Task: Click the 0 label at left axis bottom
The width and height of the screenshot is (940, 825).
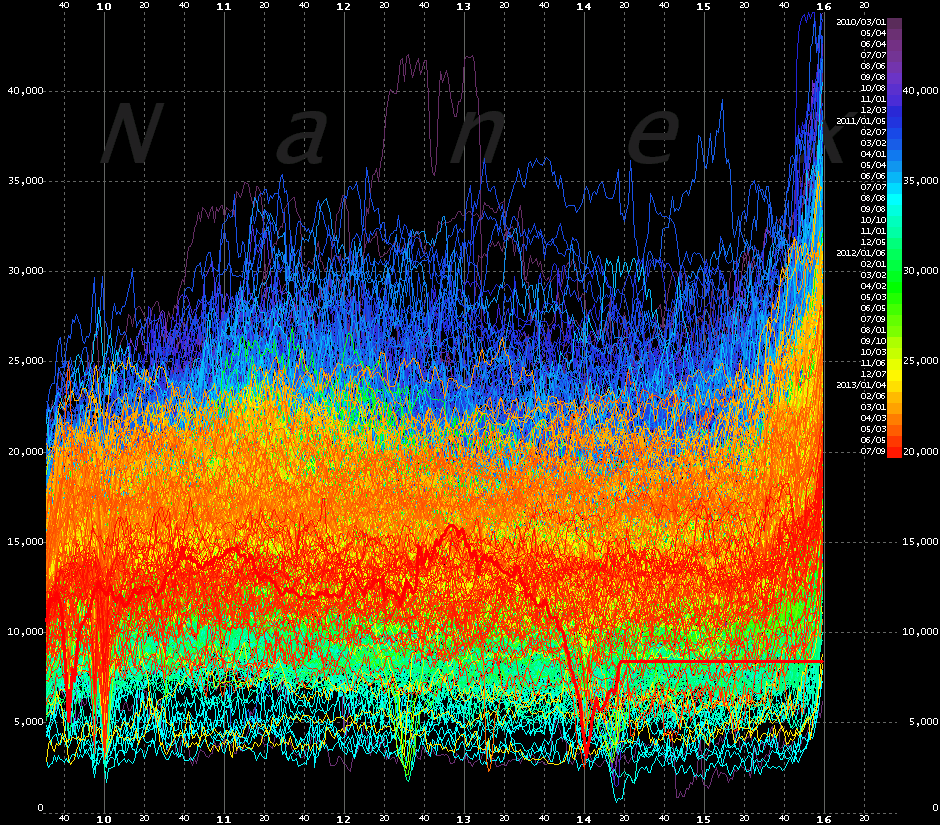Action: [40, 807]
